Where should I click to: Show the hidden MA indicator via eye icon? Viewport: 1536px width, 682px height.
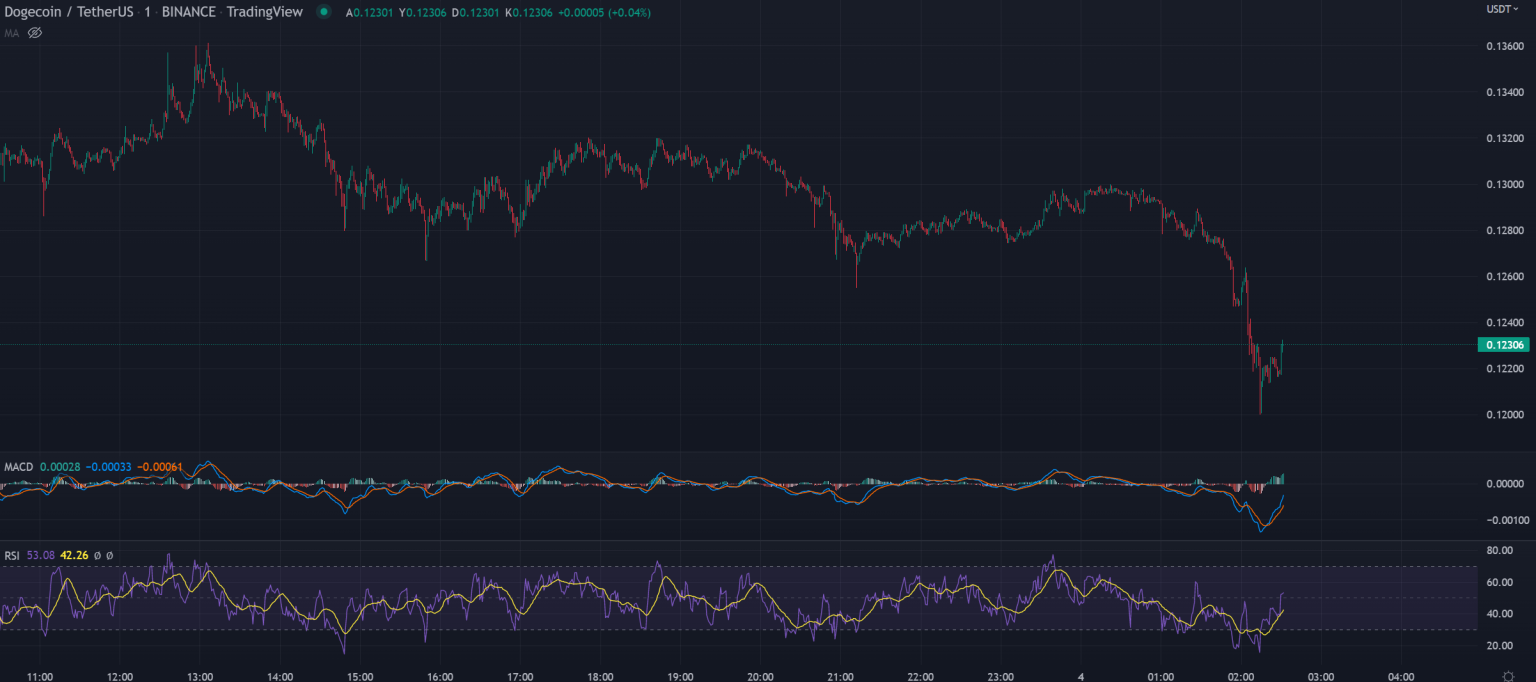click(35, 33)
